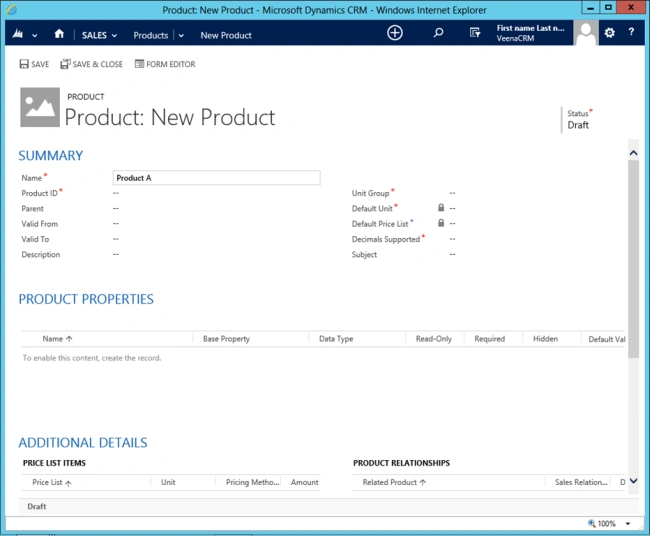
Task: Sort by Related Product column
Action: pos(394,482)
